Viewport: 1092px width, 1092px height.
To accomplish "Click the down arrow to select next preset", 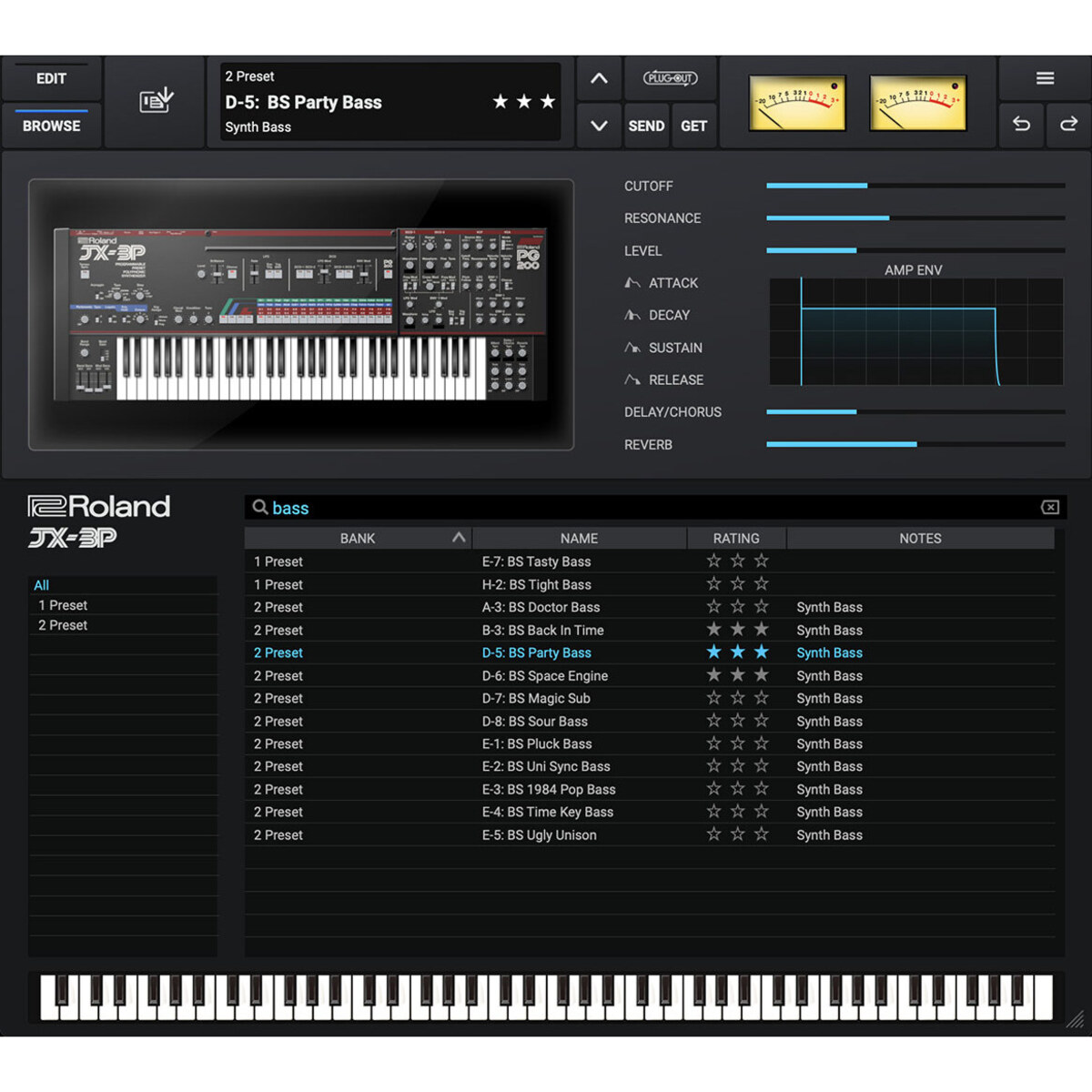I will (x=598, y=126).
